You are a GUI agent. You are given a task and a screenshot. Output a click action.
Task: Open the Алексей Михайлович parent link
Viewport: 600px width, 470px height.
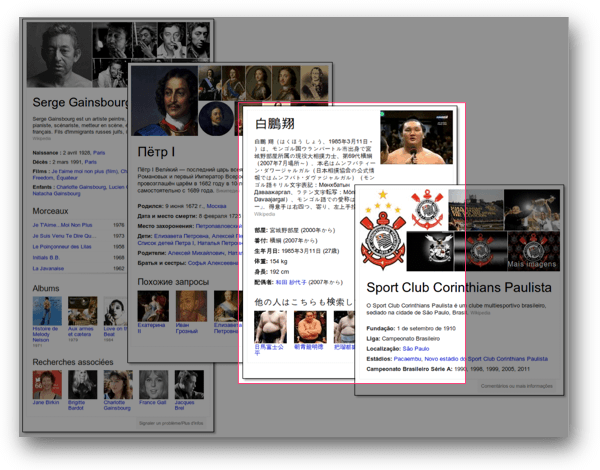[x=197, y=253]
